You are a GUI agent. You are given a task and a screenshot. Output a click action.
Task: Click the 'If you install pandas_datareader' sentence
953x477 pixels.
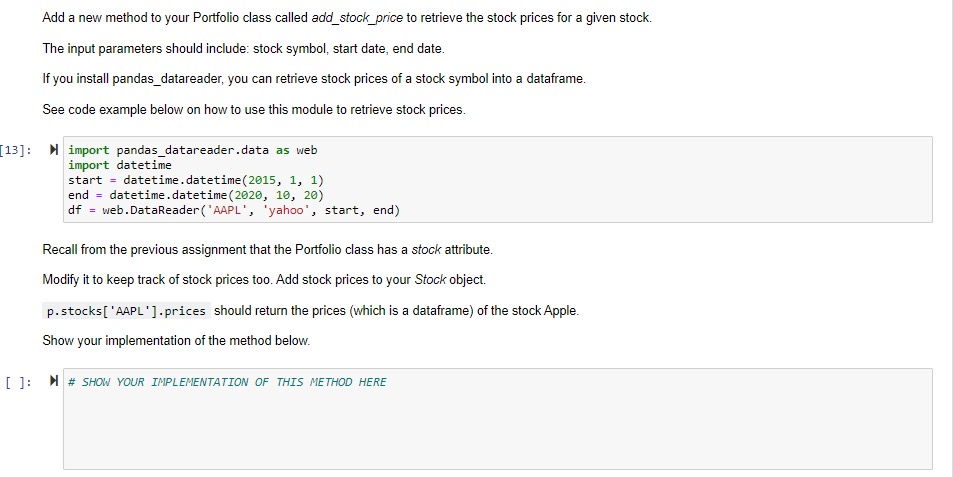click(314, 79)
